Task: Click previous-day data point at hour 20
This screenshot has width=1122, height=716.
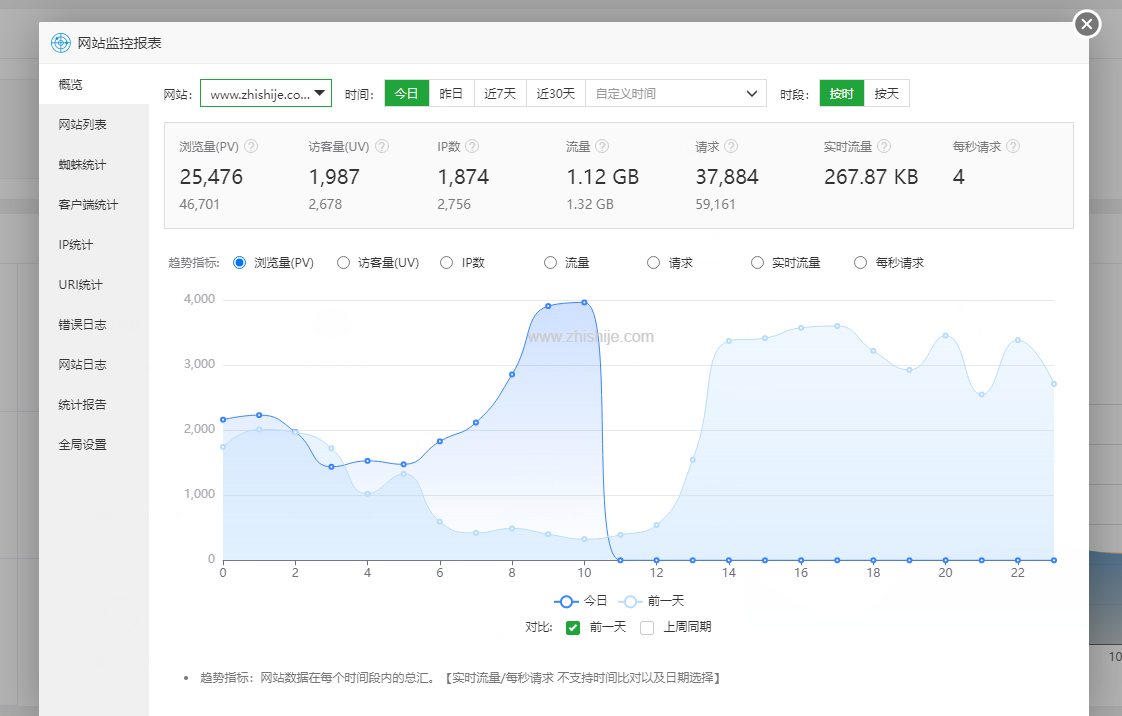Action: 945,335
